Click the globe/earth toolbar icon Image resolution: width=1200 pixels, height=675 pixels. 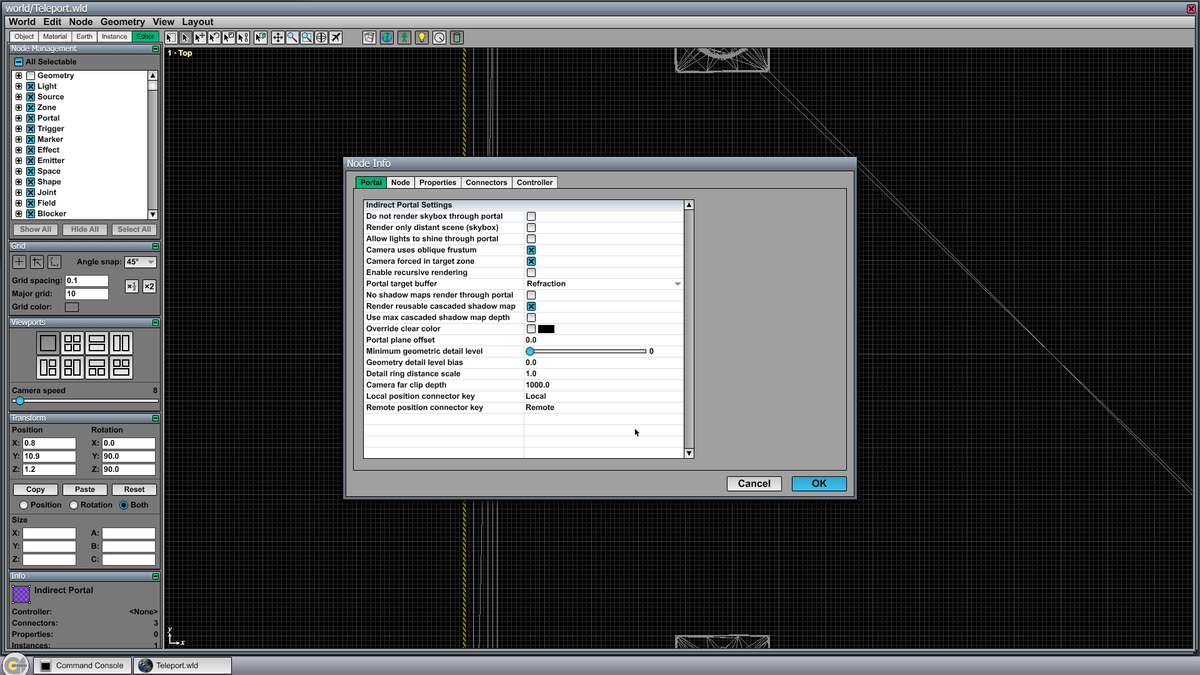[x=386, y=36]
